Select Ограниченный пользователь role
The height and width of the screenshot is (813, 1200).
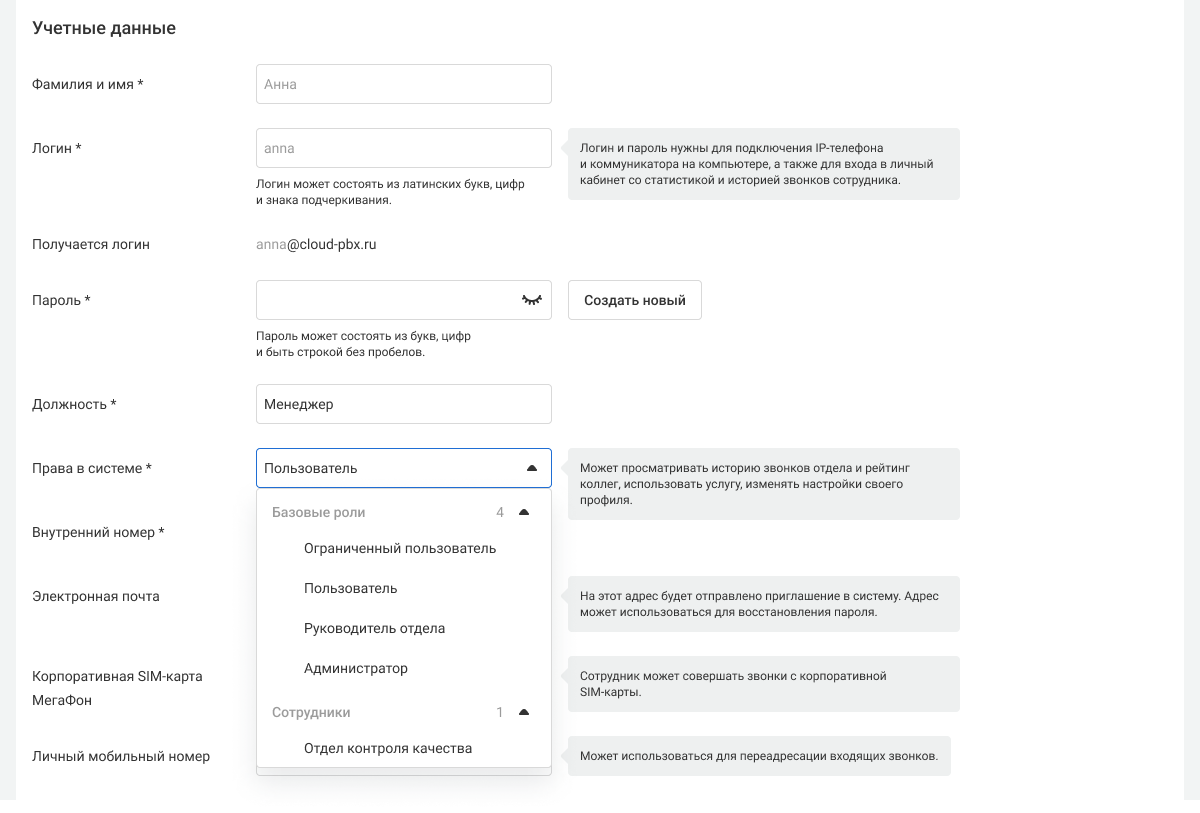(400, 548)
